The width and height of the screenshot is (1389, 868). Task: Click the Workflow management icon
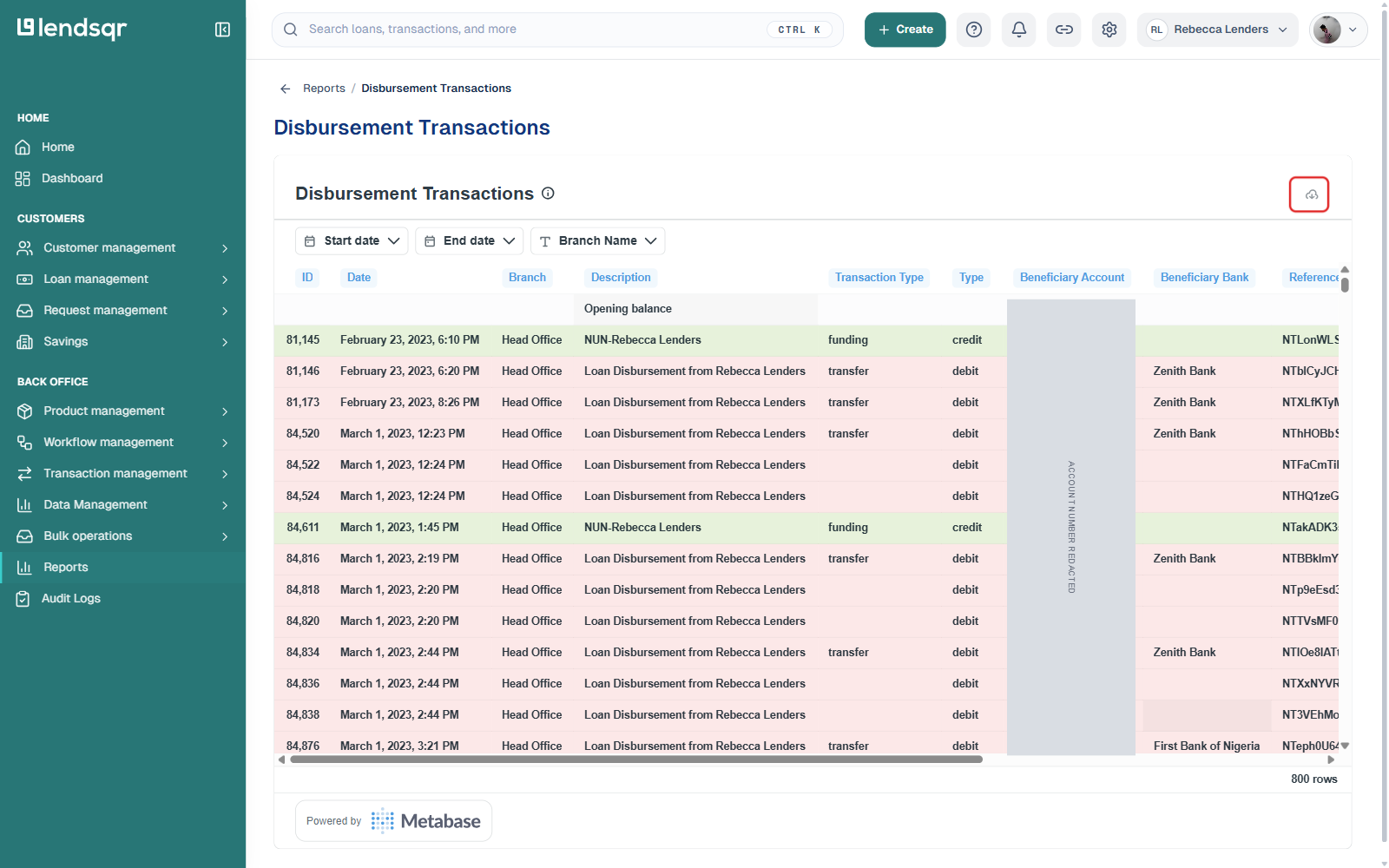25,443
